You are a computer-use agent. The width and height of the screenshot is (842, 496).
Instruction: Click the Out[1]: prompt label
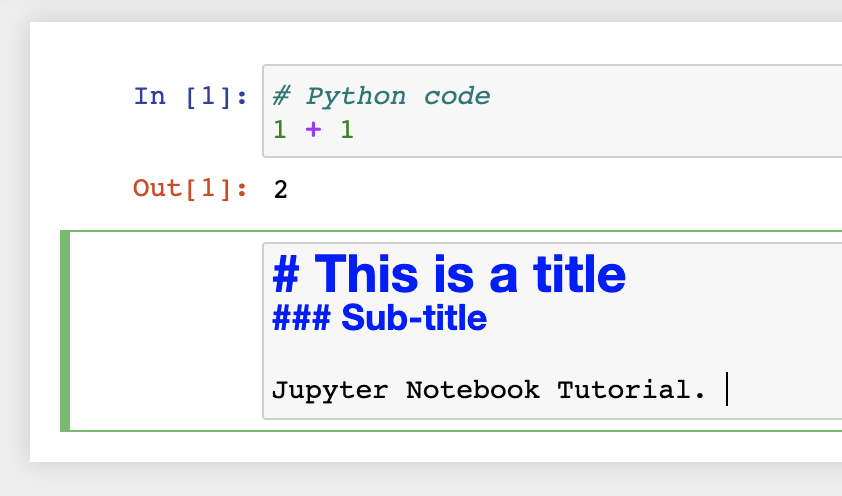click(190, 188)
